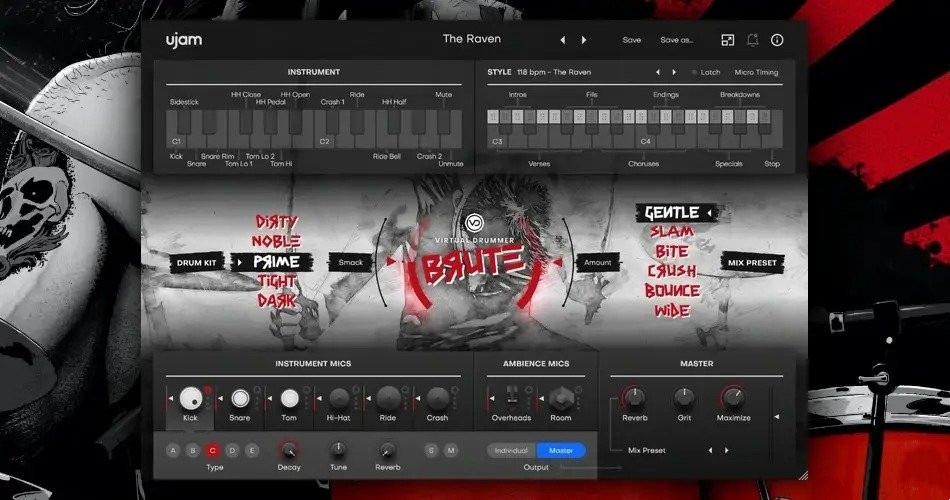Select kick type E

[252, 450]
